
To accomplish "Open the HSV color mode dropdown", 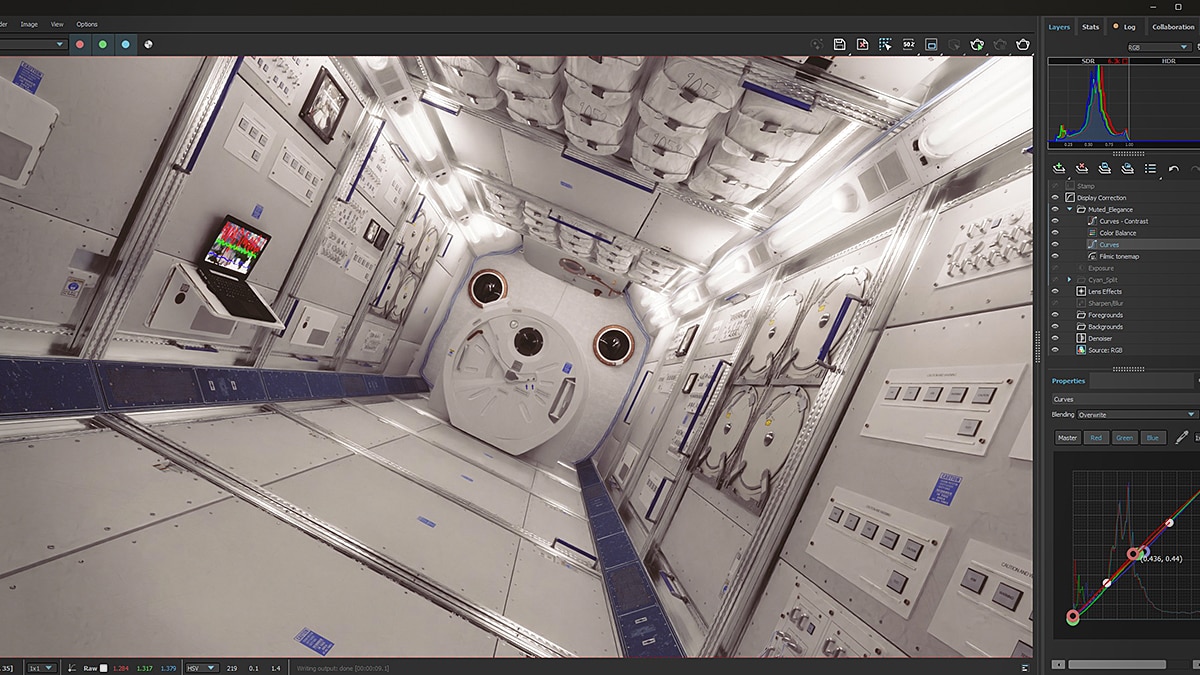I will (x=203, y=667).
